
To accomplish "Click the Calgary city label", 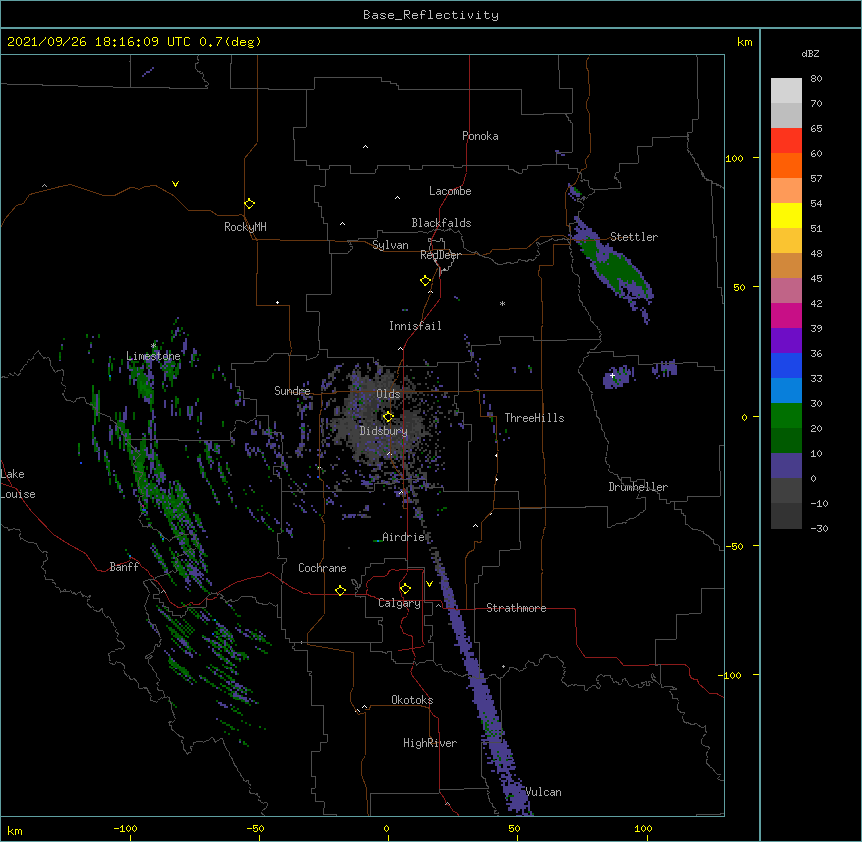I will 399,603.
